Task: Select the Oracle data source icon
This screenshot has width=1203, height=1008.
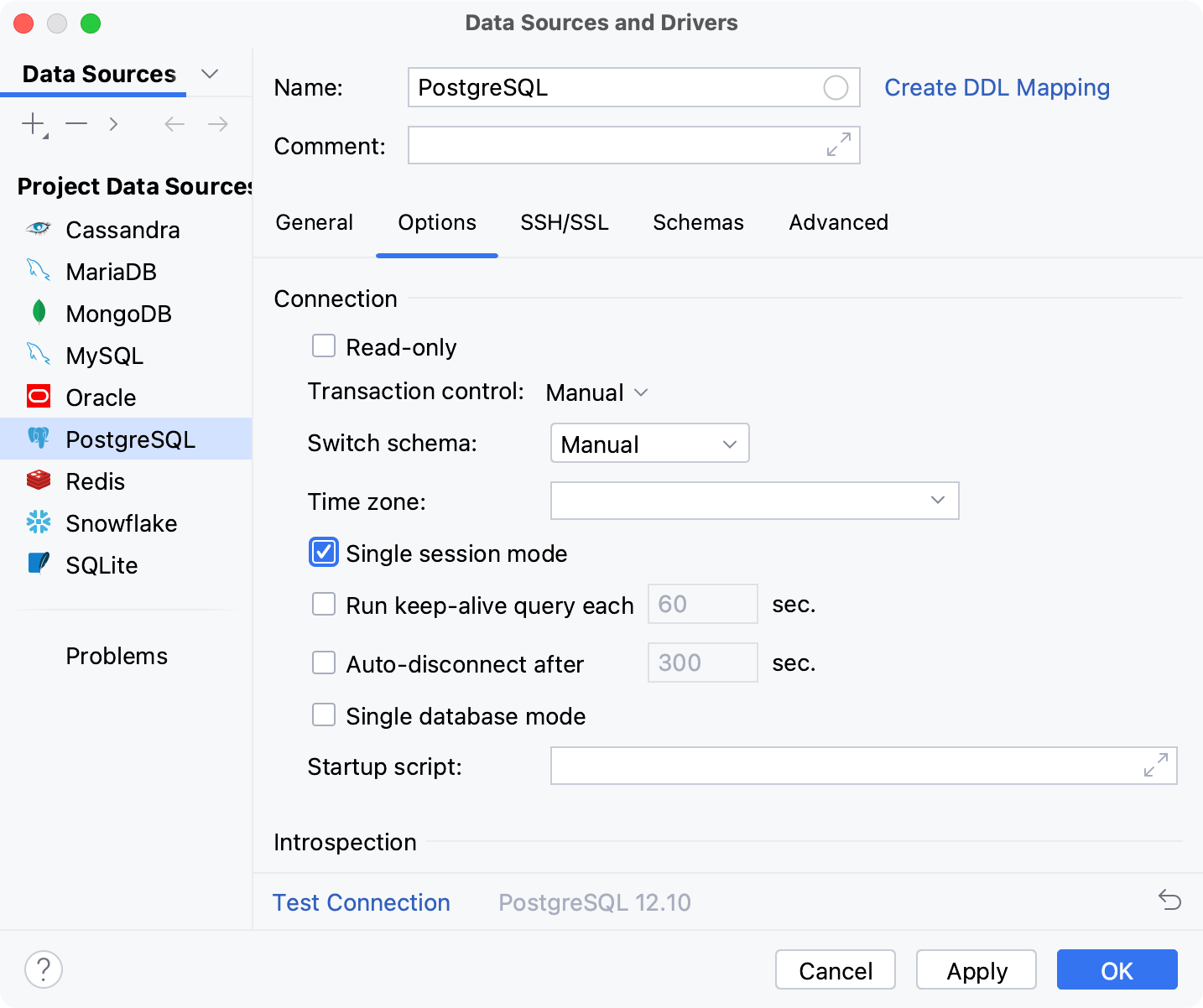Action: (39, 397)
